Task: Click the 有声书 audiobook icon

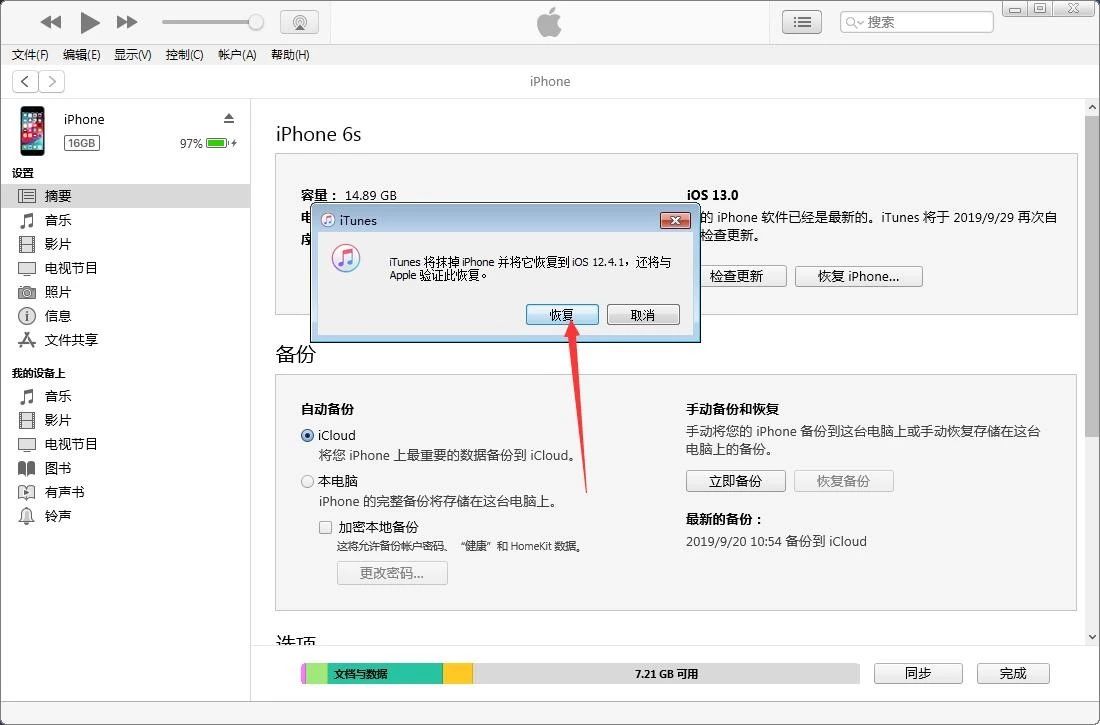Action: click(x=27, y=492)
